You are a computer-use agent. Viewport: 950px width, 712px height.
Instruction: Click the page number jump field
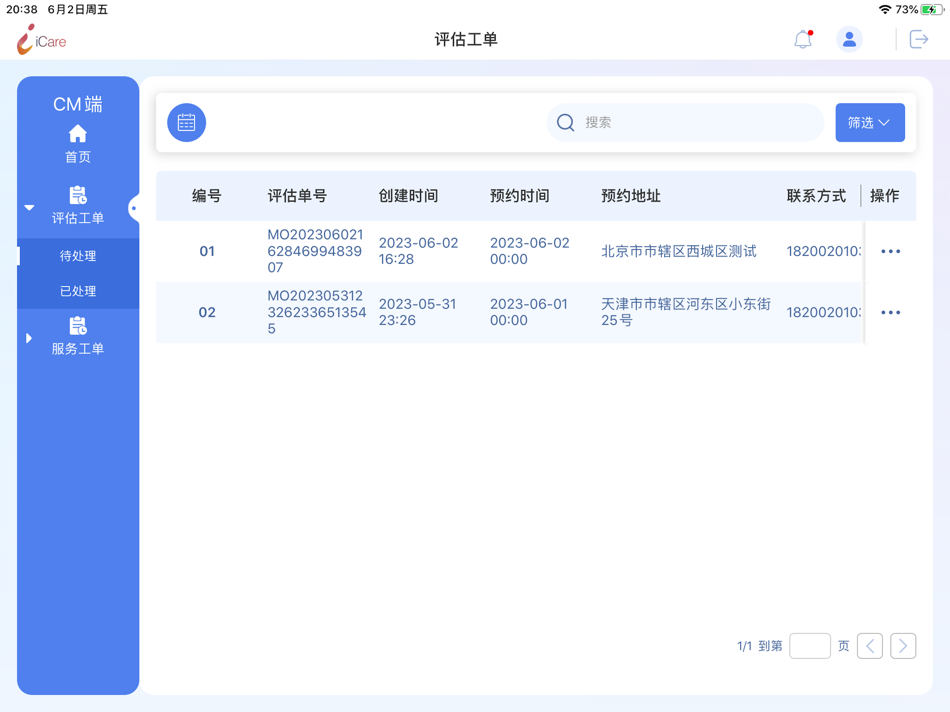click(809, 646)
